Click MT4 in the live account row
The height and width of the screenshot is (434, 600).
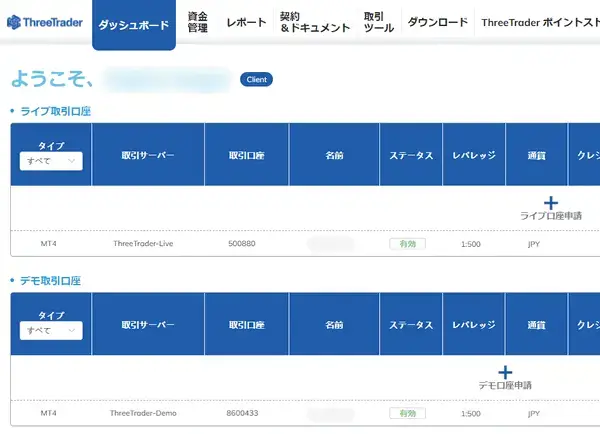tap(49, 243)
